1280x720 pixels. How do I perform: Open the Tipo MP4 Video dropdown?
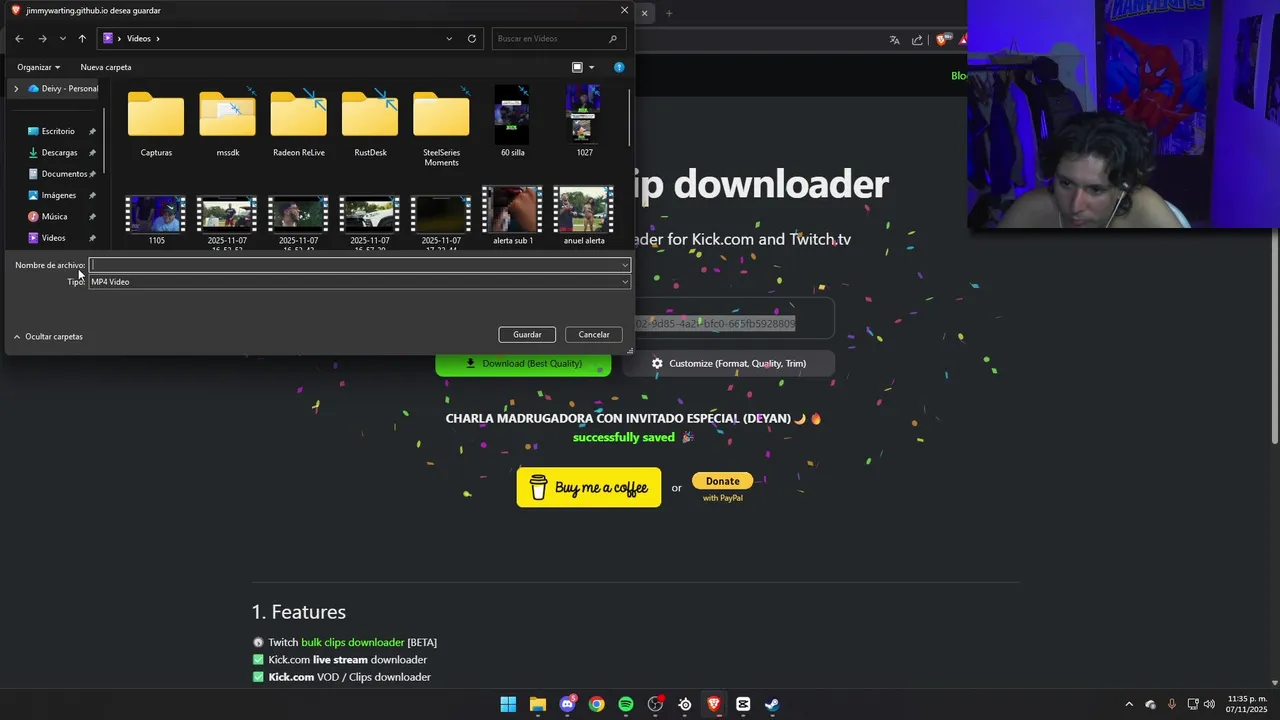360,282
